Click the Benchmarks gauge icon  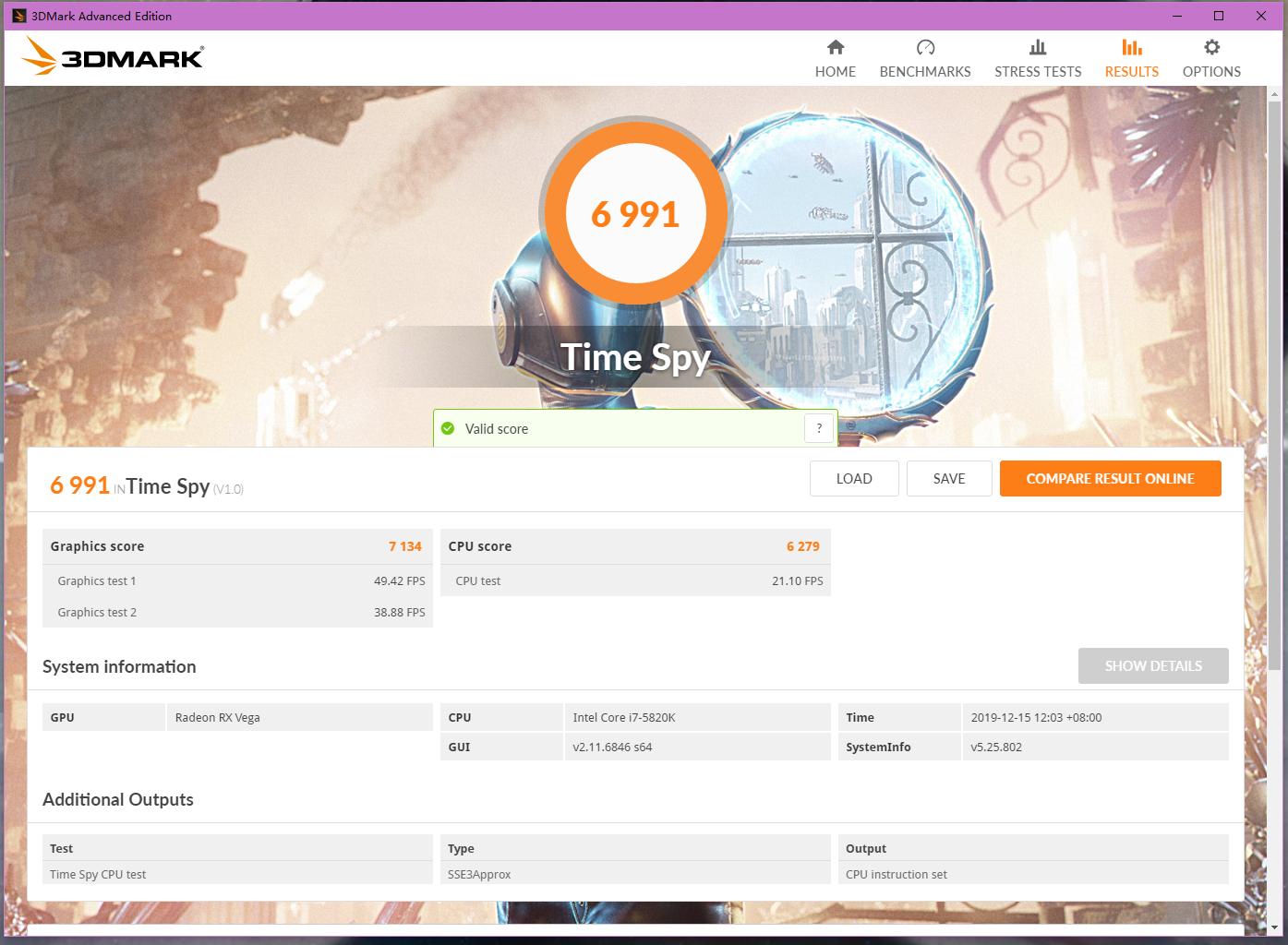click(925, 47)
